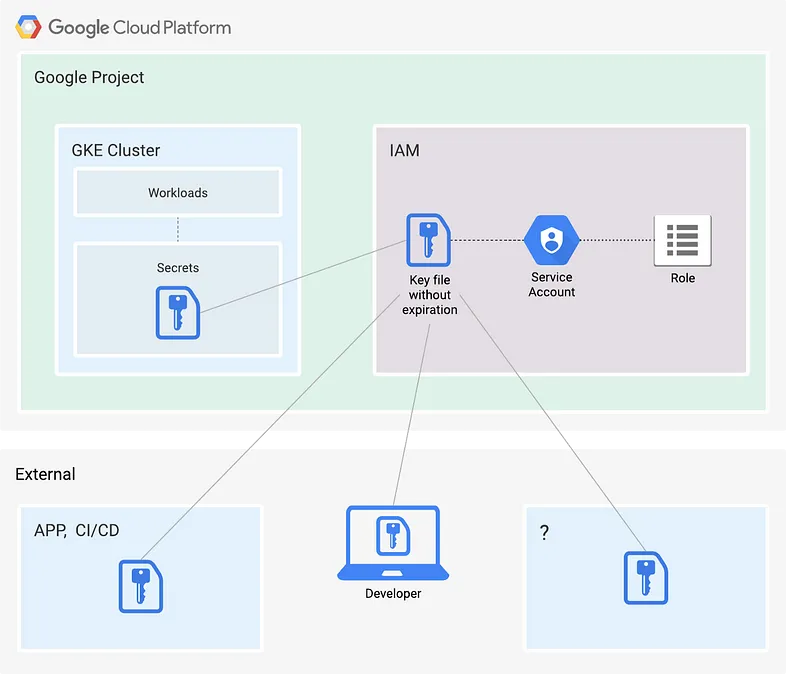Select the question mark label

pyautogui.click(x=544, y=532)
